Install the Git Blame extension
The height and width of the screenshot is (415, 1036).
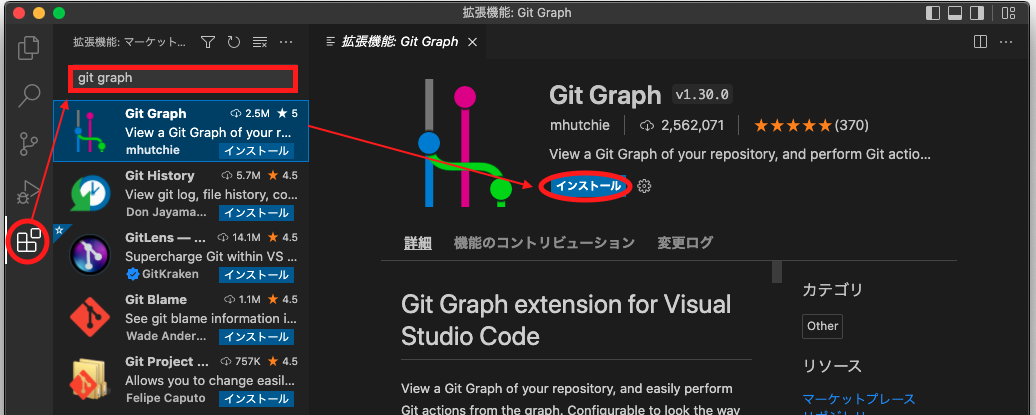pyautogui.click(x=256, y=336)
